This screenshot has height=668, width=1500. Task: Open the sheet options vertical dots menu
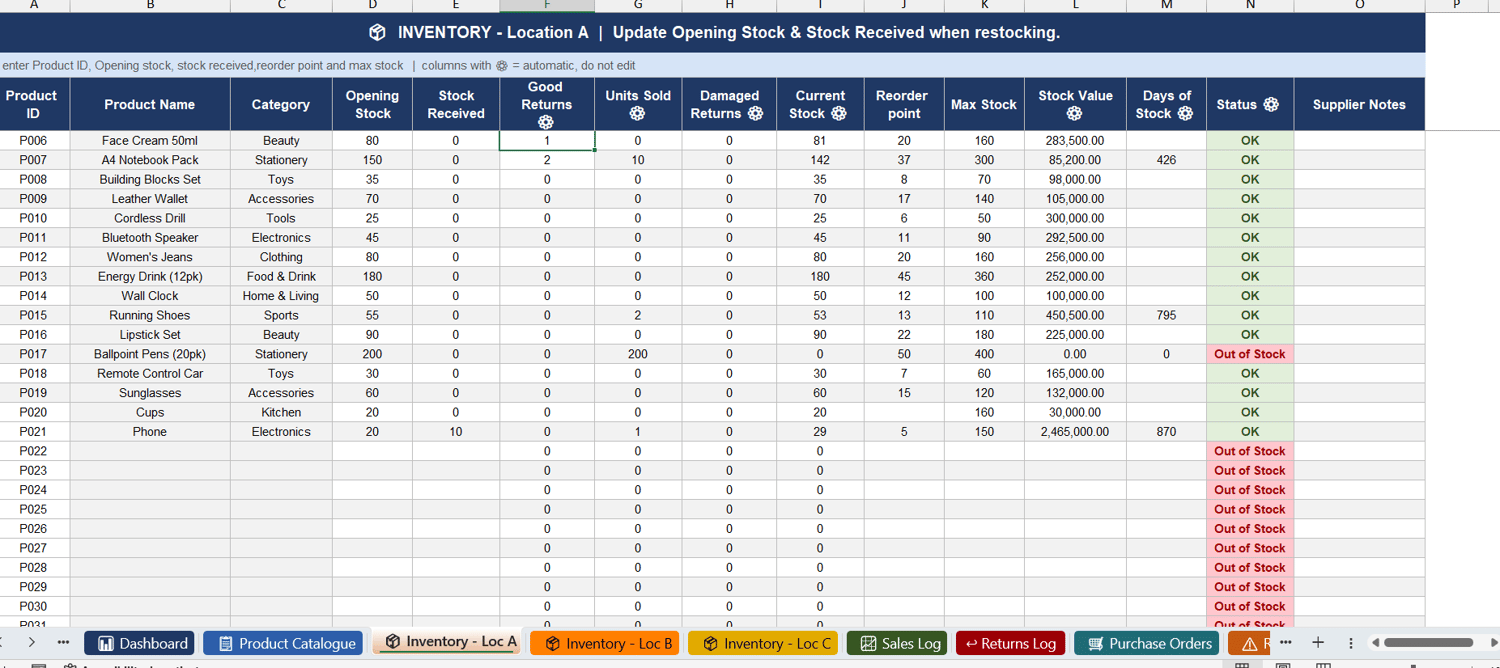(x=1350, y=643)
